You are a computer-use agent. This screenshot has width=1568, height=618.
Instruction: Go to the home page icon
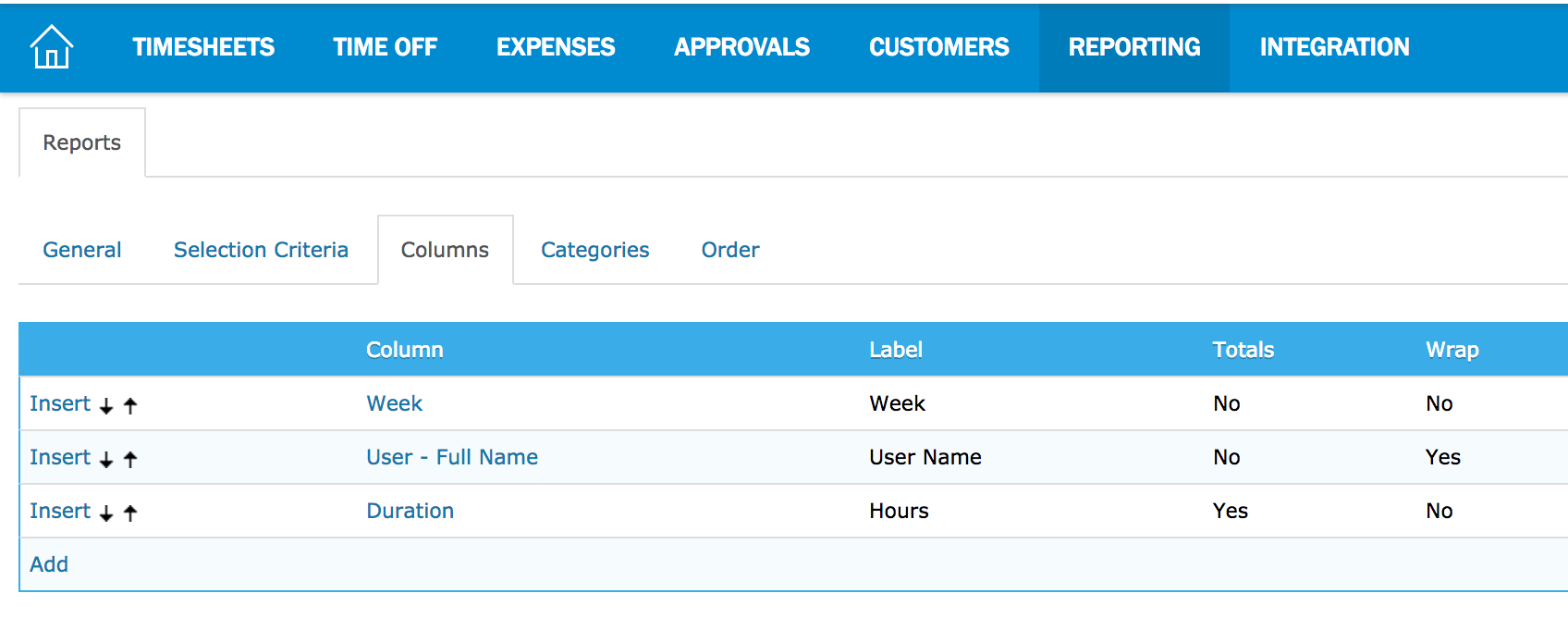(52, 46)
